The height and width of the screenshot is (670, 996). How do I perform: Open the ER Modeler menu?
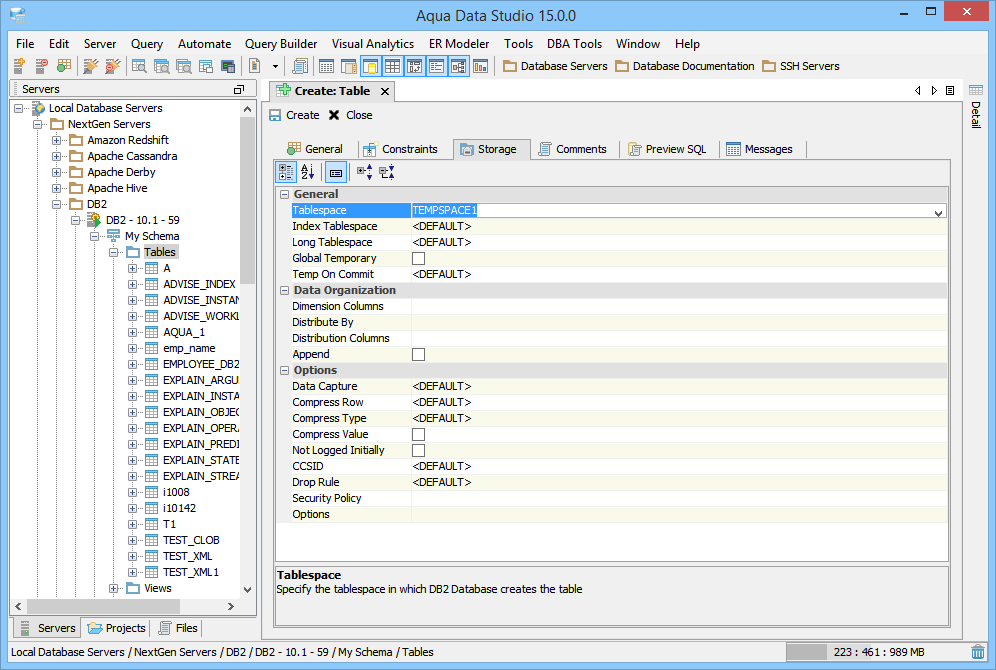tap(459, 44)
